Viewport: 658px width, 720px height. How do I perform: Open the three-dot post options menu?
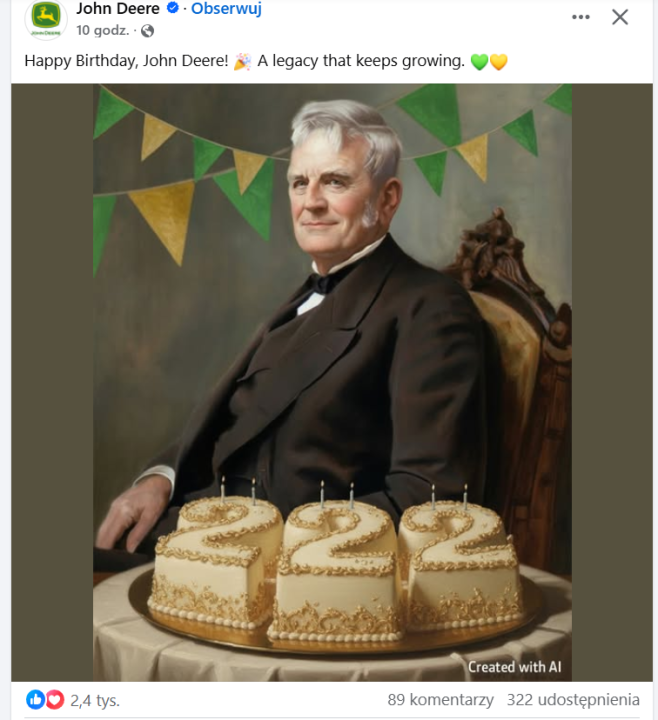click(x=580, y=17)
